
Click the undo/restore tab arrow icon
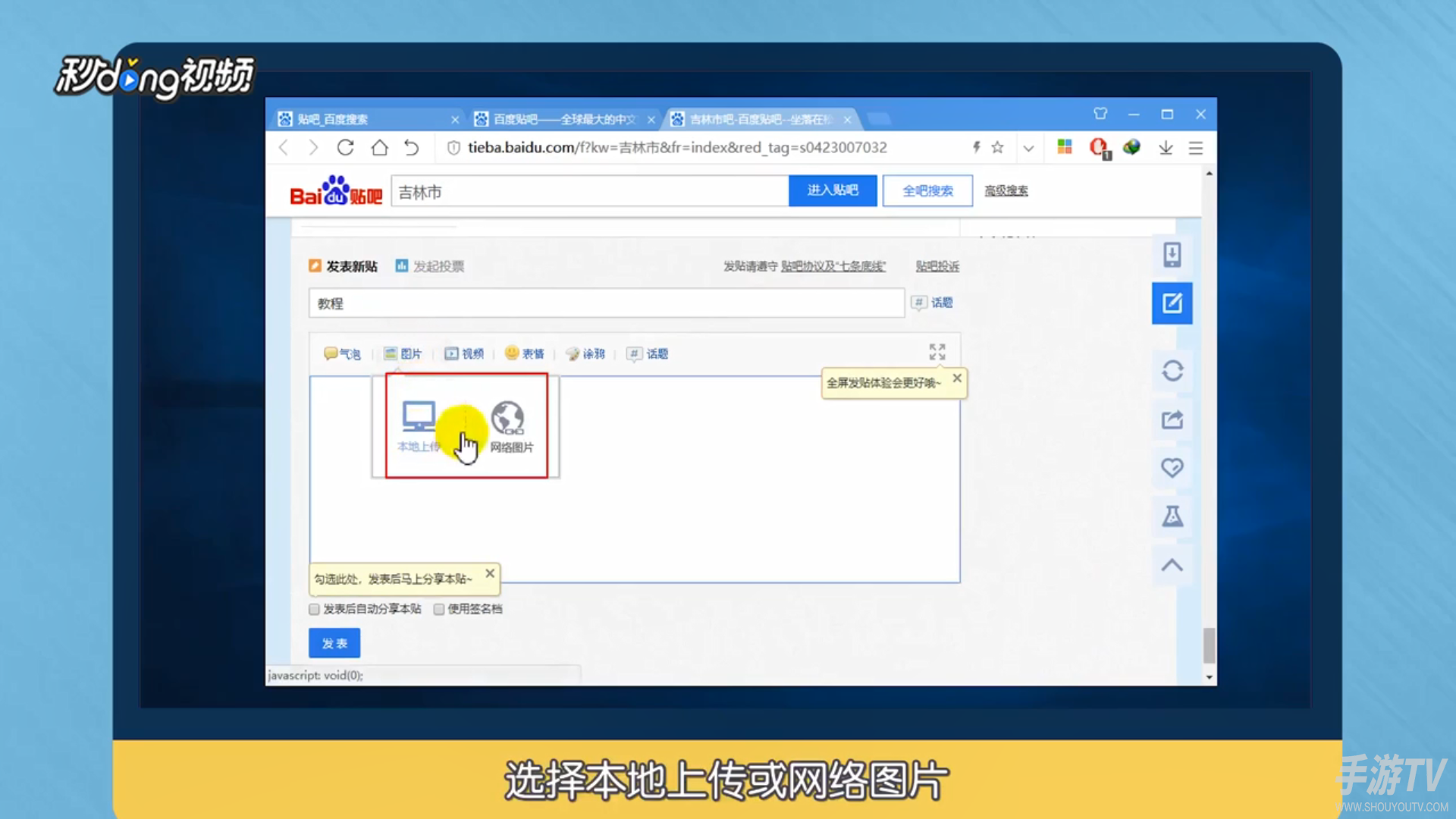[x=412, y=148]
